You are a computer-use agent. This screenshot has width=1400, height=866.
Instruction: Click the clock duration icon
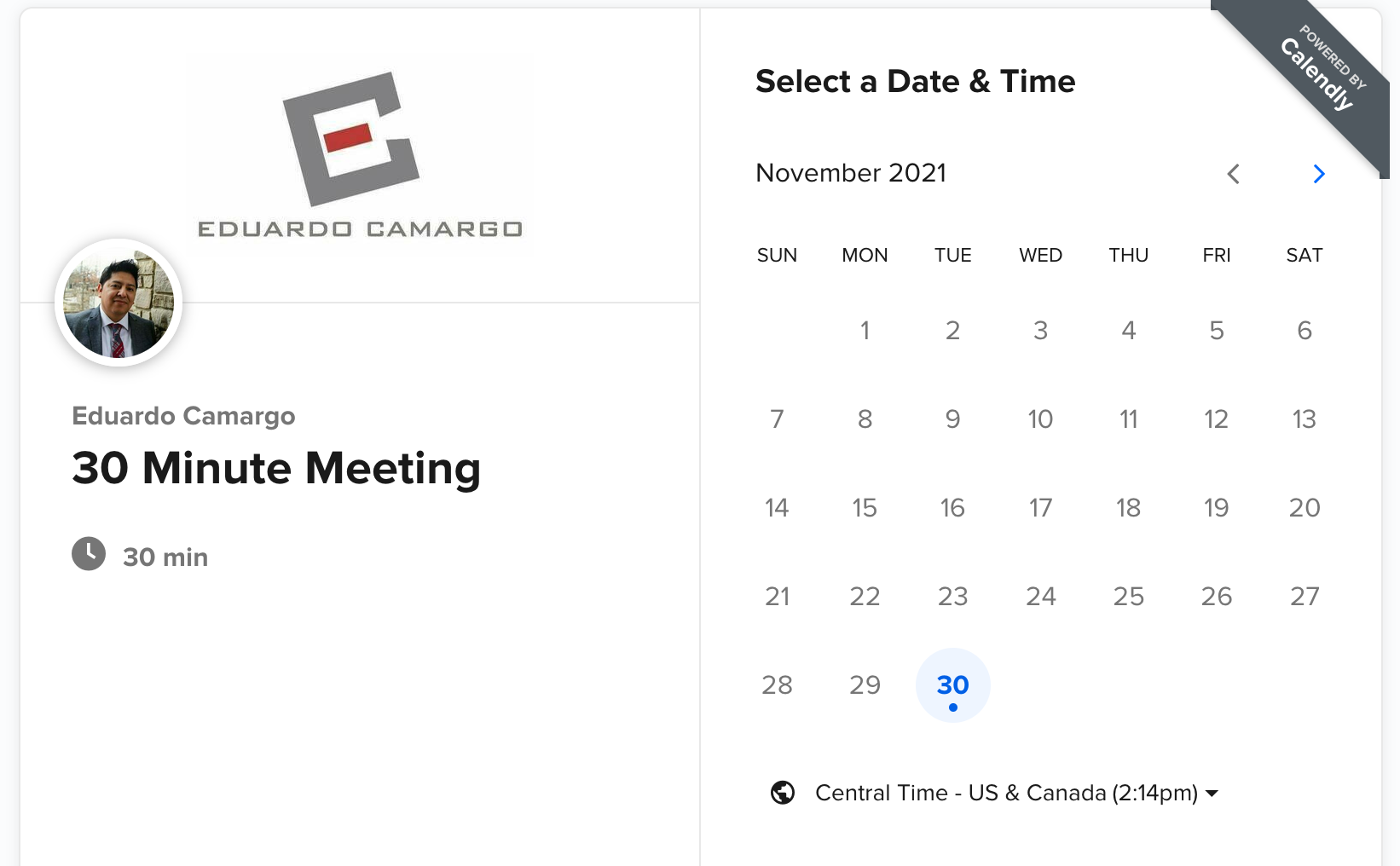tap(89, 554)
